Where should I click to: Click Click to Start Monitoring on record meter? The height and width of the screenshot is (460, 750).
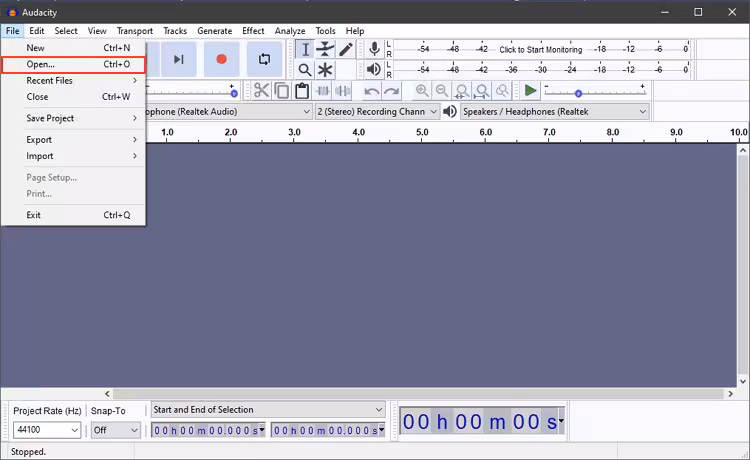coord(540,49)
